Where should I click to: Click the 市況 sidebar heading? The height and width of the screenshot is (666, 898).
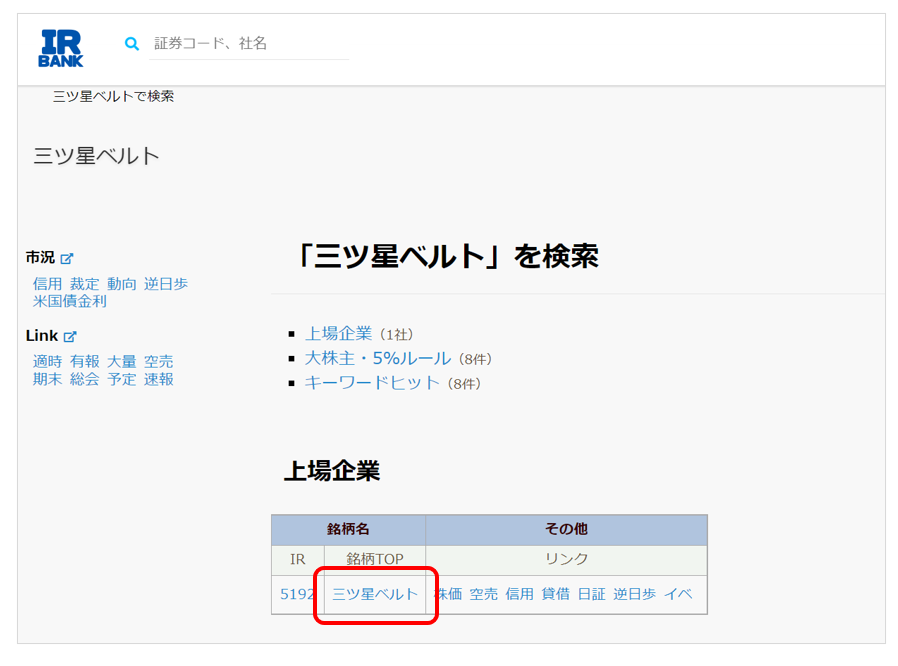(x=40, y=258)
